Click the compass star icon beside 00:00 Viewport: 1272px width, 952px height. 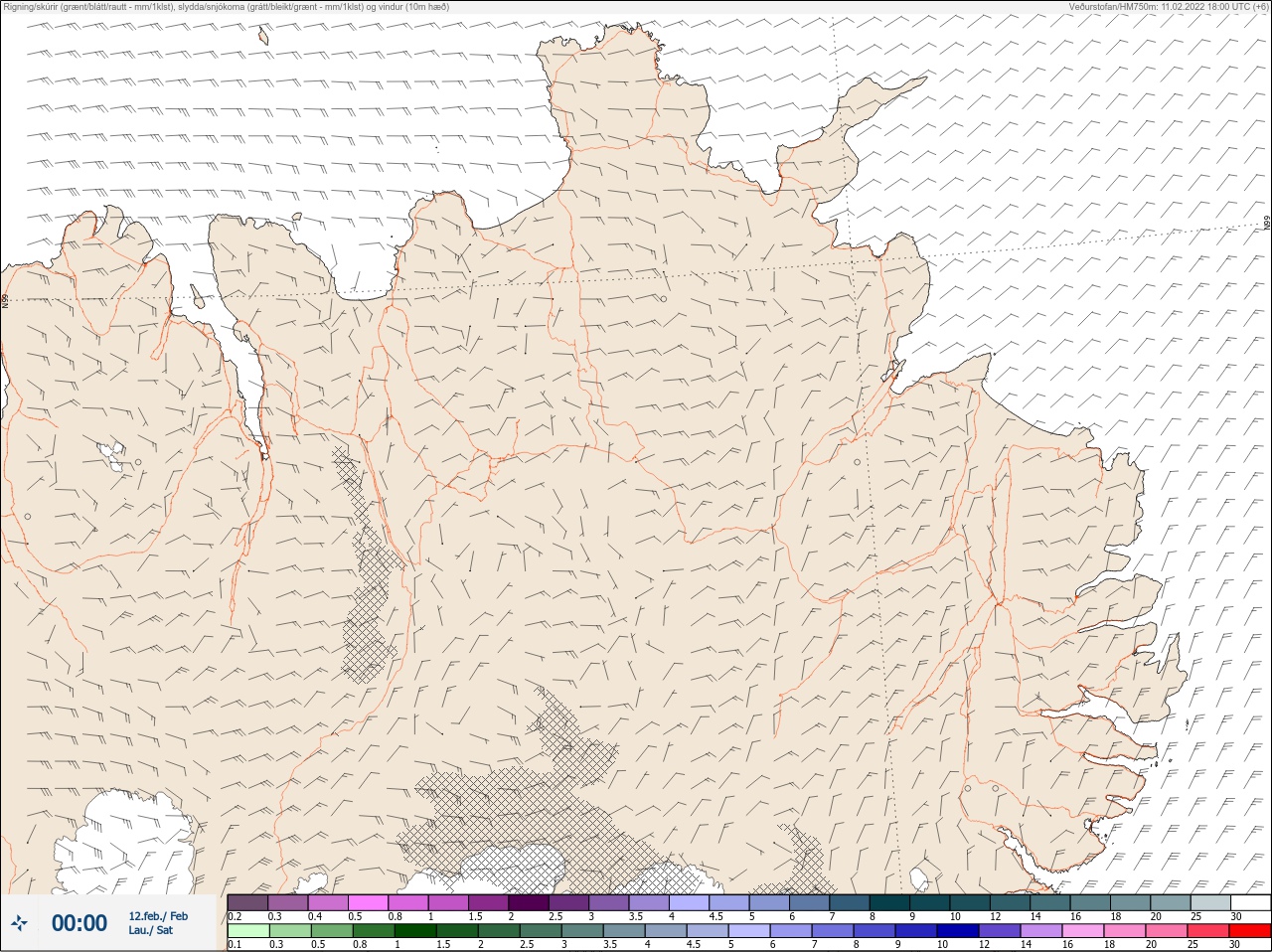click(x=19, y=924)
